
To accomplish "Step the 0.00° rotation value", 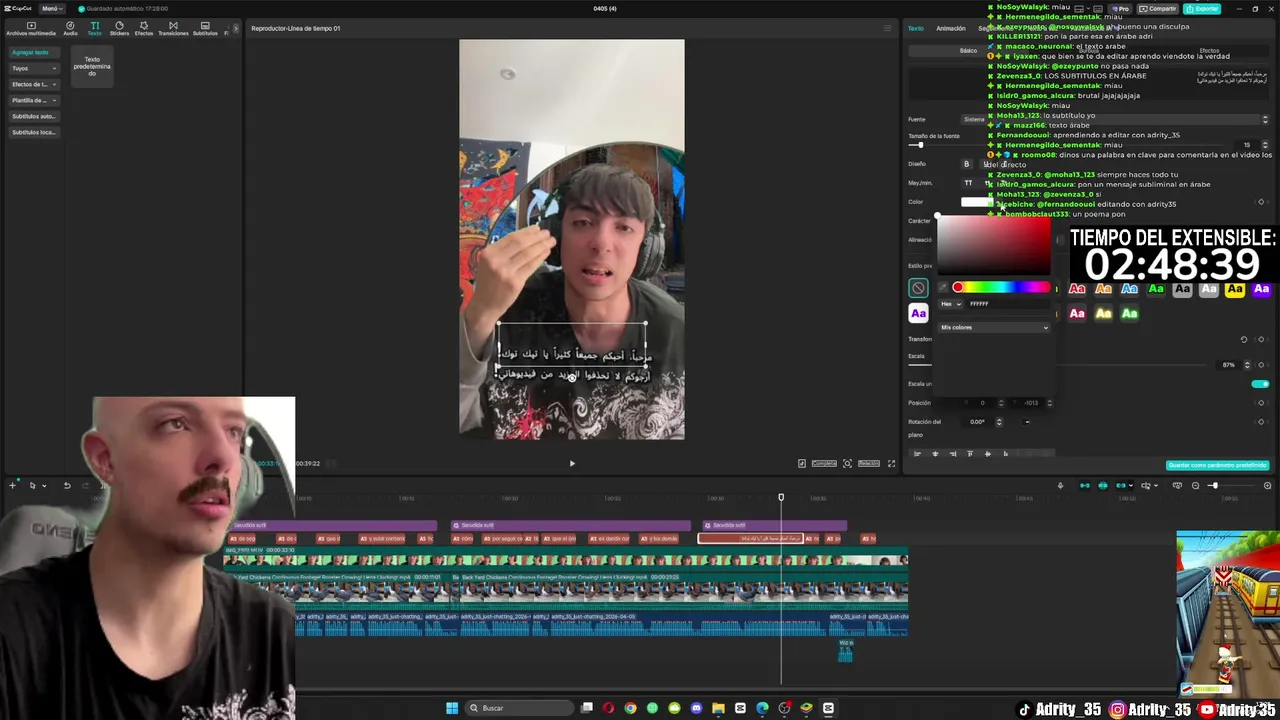I will (998, 422).
